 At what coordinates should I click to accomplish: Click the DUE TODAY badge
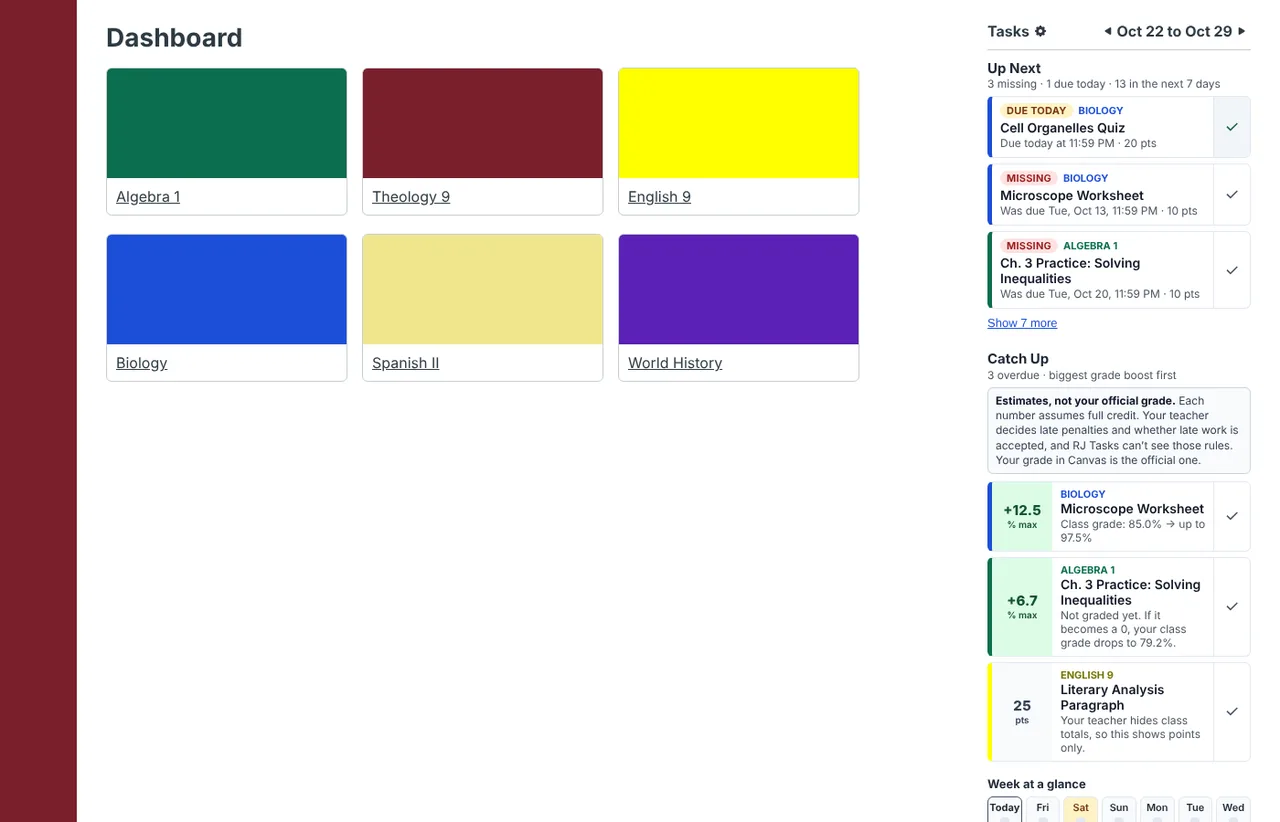1036,111
